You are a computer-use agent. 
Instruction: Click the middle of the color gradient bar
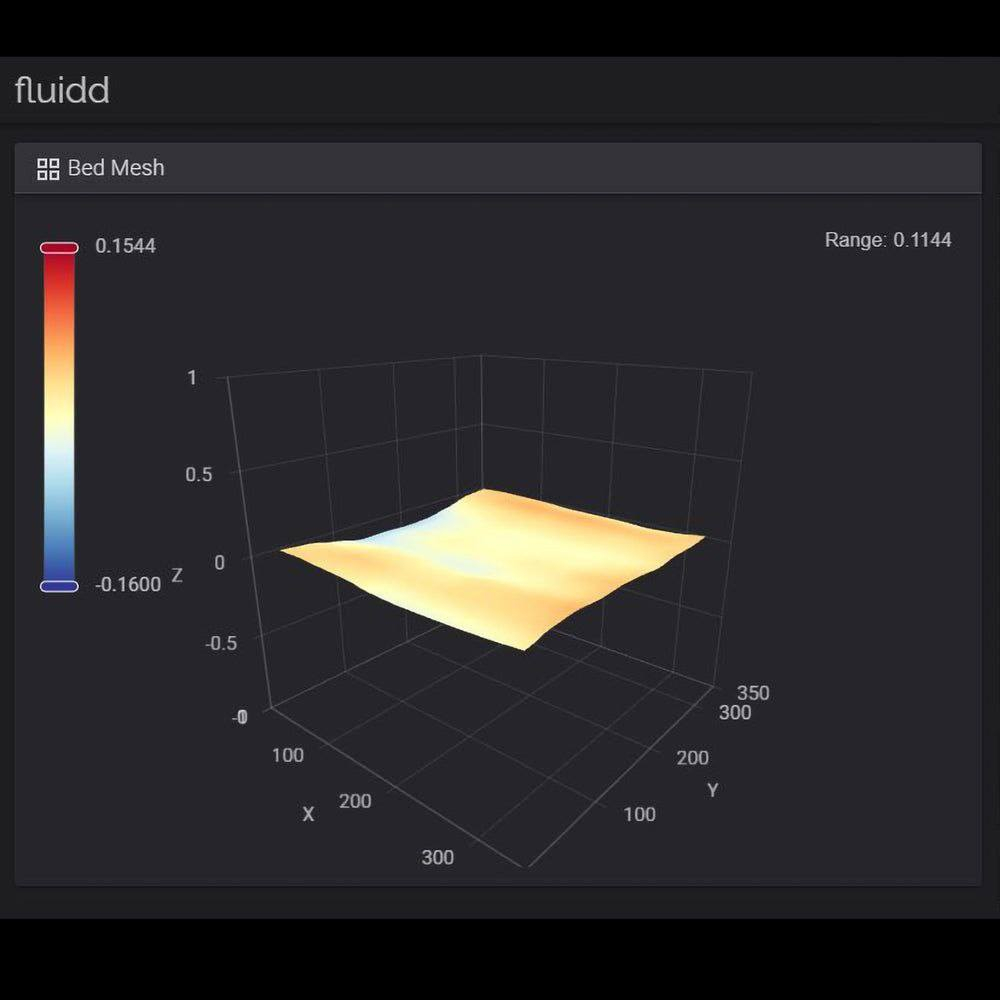59,417
